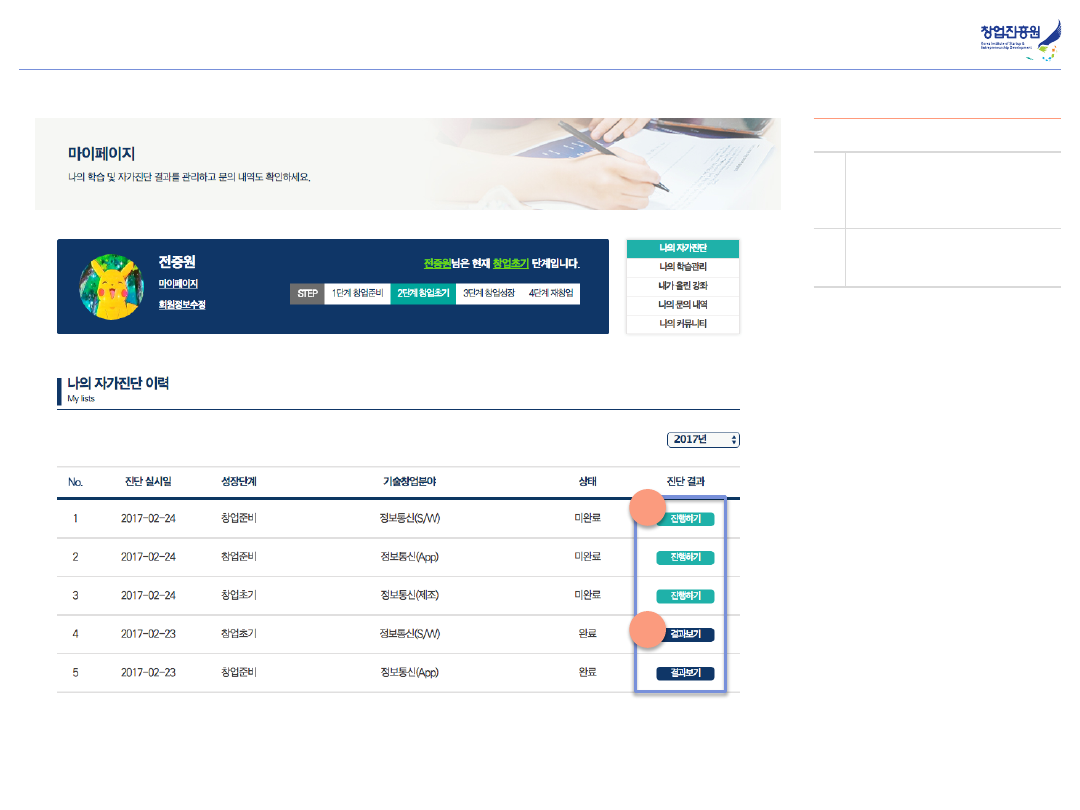The height and width of the screenshot is (810, 1080).
Task: Select the 3단계 창업성장 step
Action: tap(488, 293)
